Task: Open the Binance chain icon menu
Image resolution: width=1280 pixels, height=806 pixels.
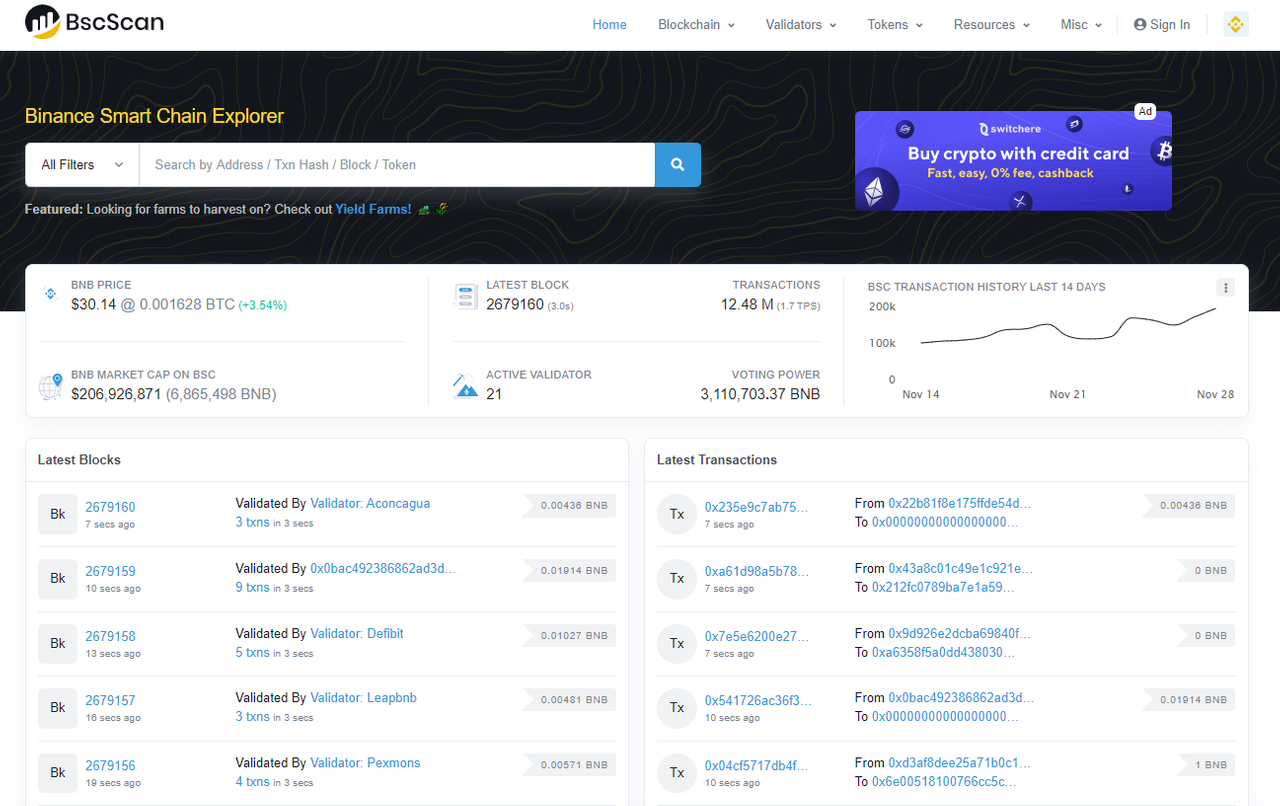Action: [x=1236, y=25]
